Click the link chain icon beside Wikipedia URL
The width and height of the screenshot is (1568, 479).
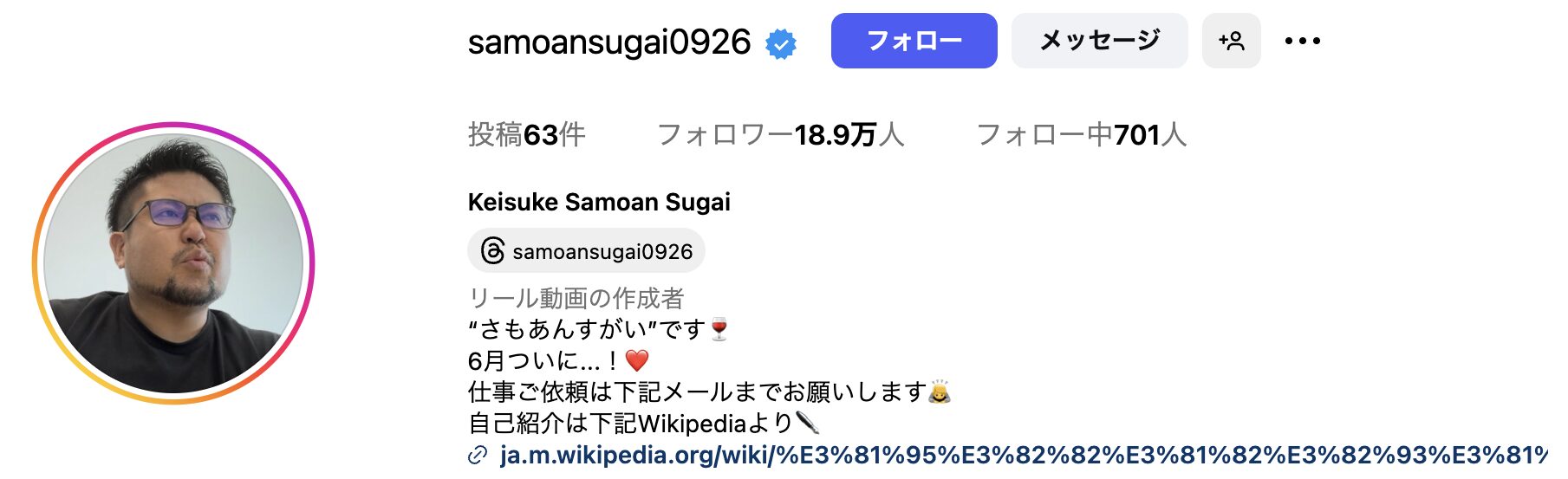click(x=478, y=455)
